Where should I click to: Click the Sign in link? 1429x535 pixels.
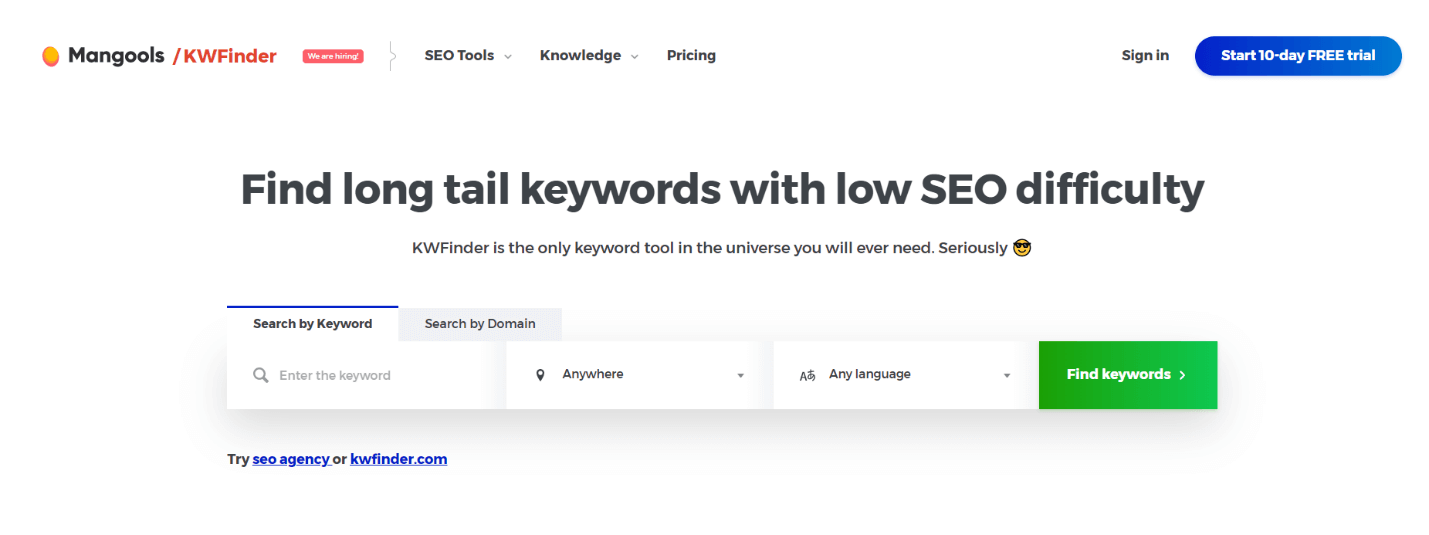point(1145,56)
